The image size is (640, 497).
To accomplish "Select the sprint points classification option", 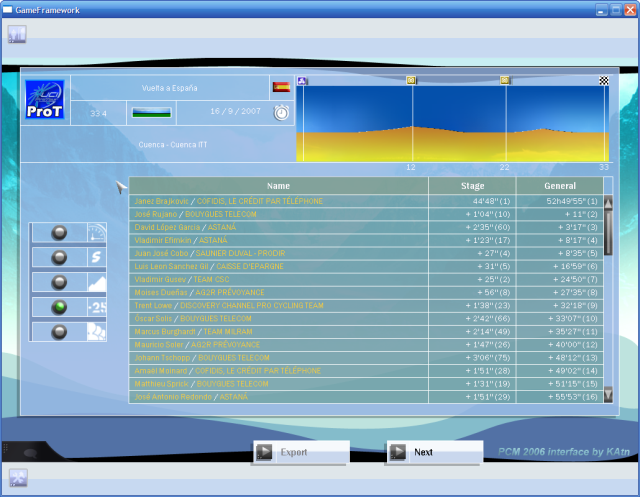I will [60, 258].
